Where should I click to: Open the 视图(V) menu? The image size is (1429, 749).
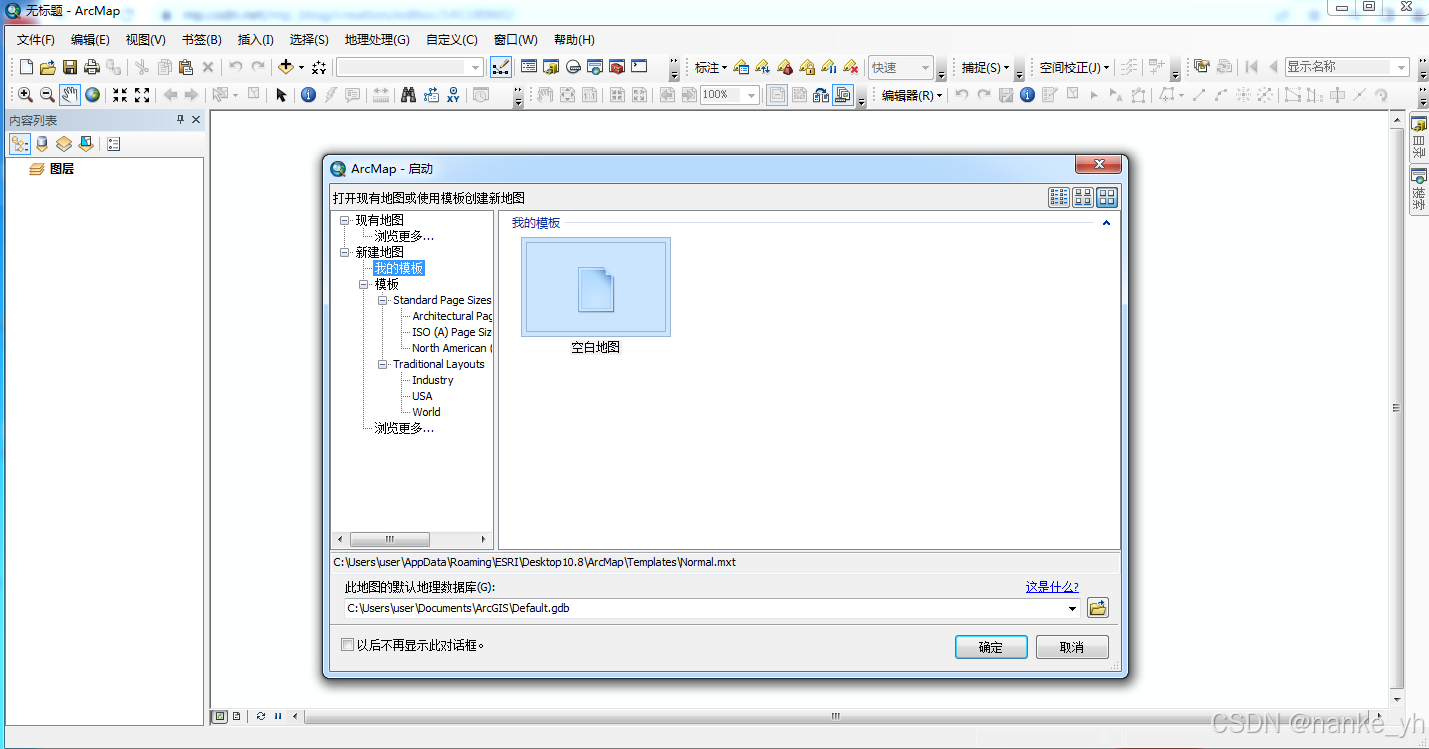tap(146, 40)
